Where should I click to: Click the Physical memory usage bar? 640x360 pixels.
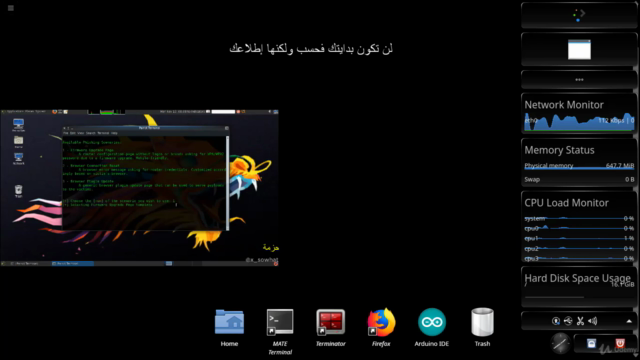tap(579, 166)
